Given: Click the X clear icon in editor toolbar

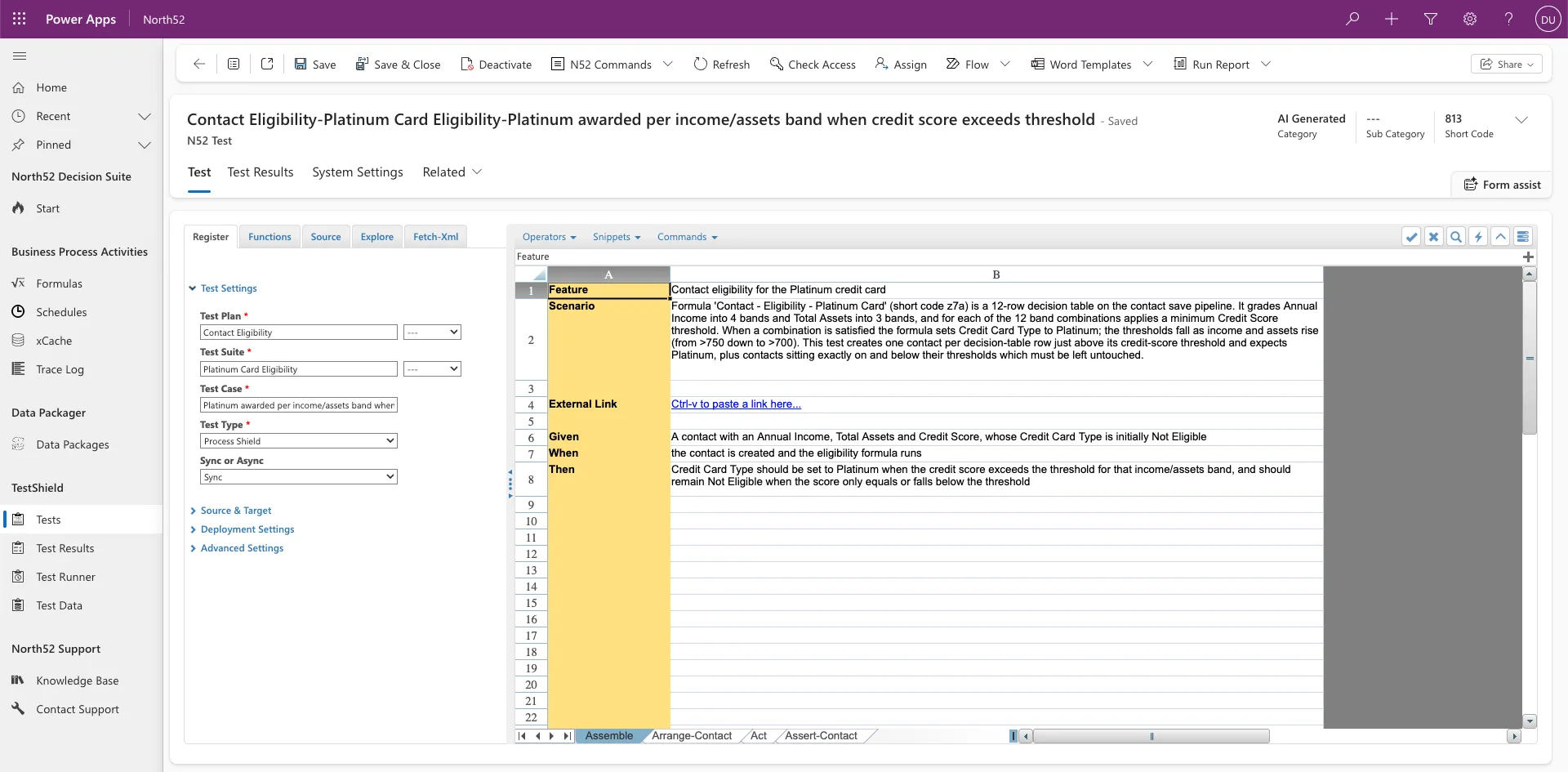Looking at the screenshot, I should (x=1433, y=237).
